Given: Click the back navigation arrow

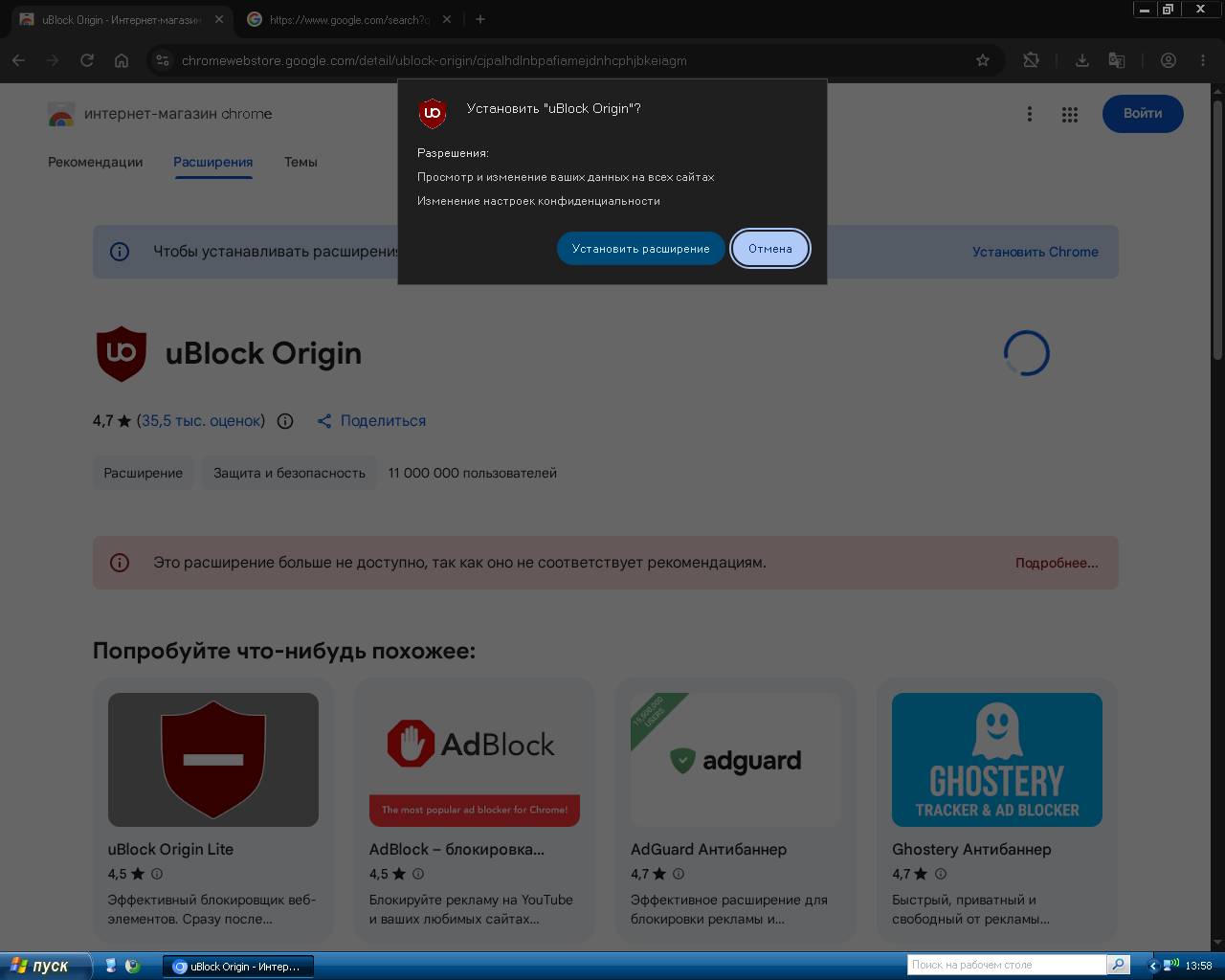Looking at the screenshot, I should (x=18, y=60).
